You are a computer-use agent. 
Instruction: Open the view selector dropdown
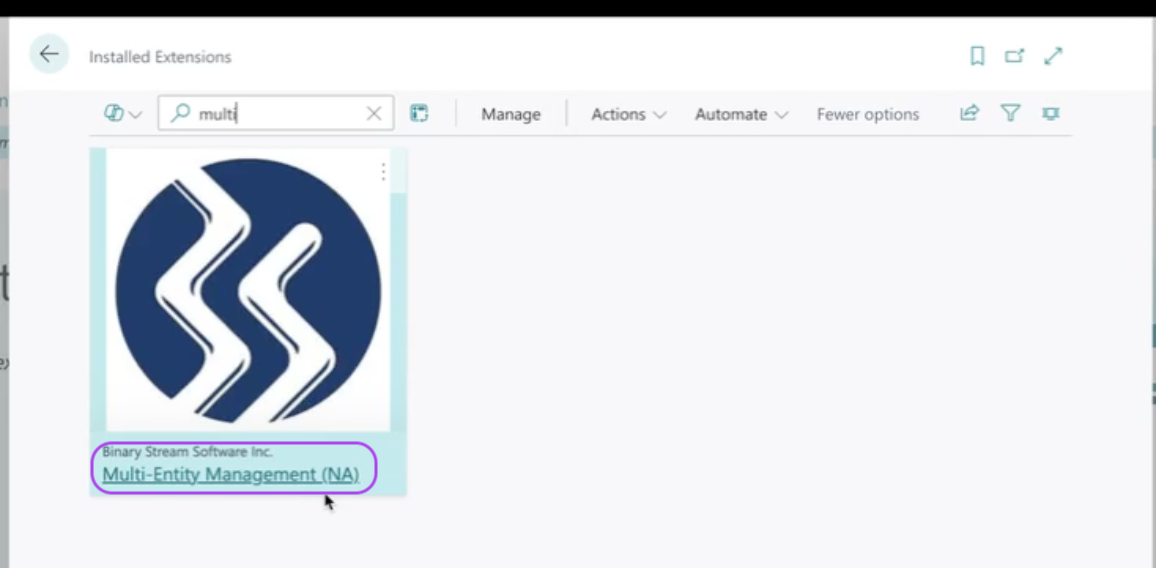tap(123, 114)
